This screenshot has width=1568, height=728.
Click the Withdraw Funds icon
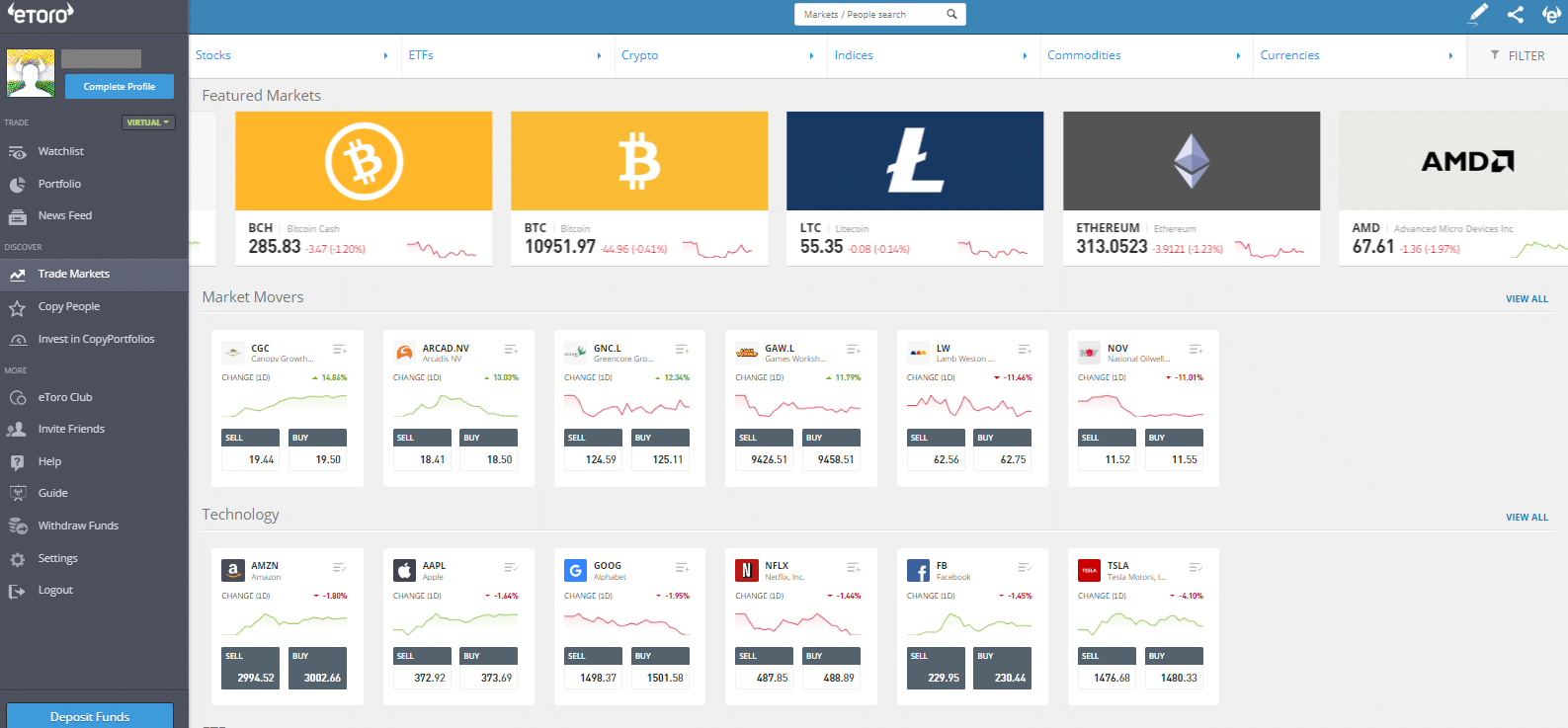pyautogui.click(x=17, y=526)
